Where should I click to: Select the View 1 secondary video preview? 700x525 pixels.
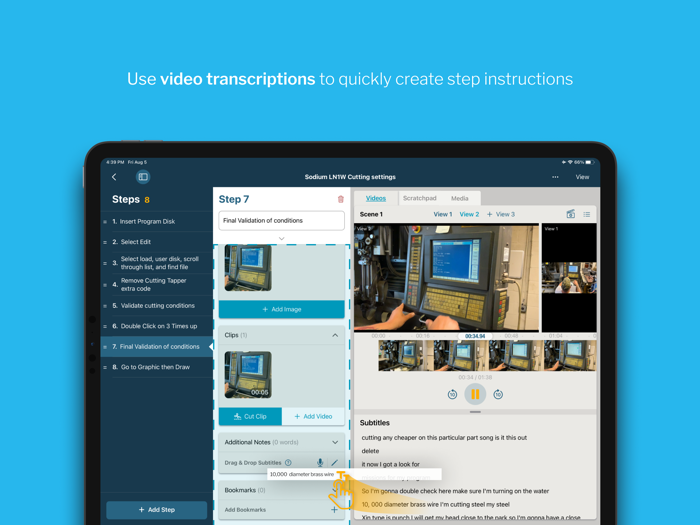pos(569,277)
